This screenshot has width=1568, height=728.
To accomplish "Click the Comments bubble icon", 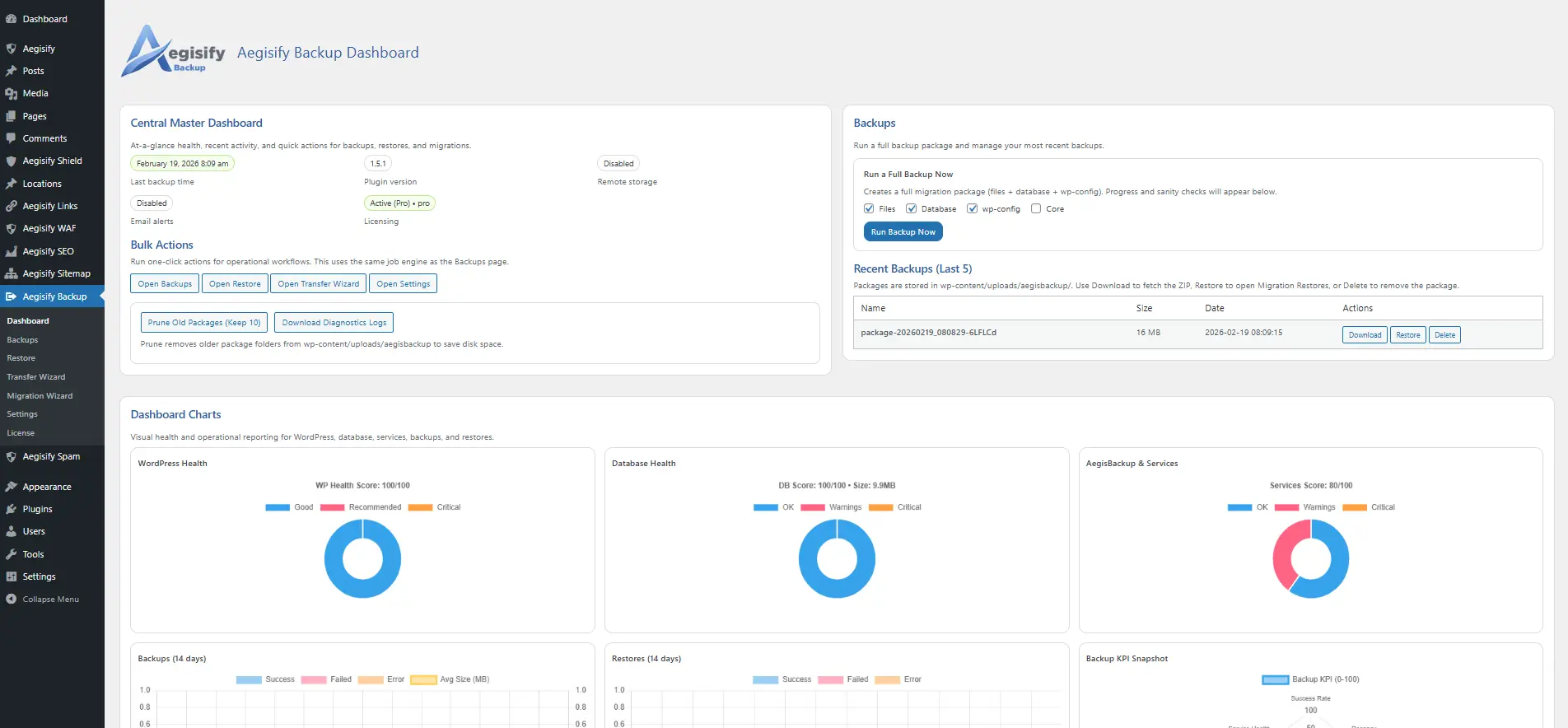I will point(12,138).
